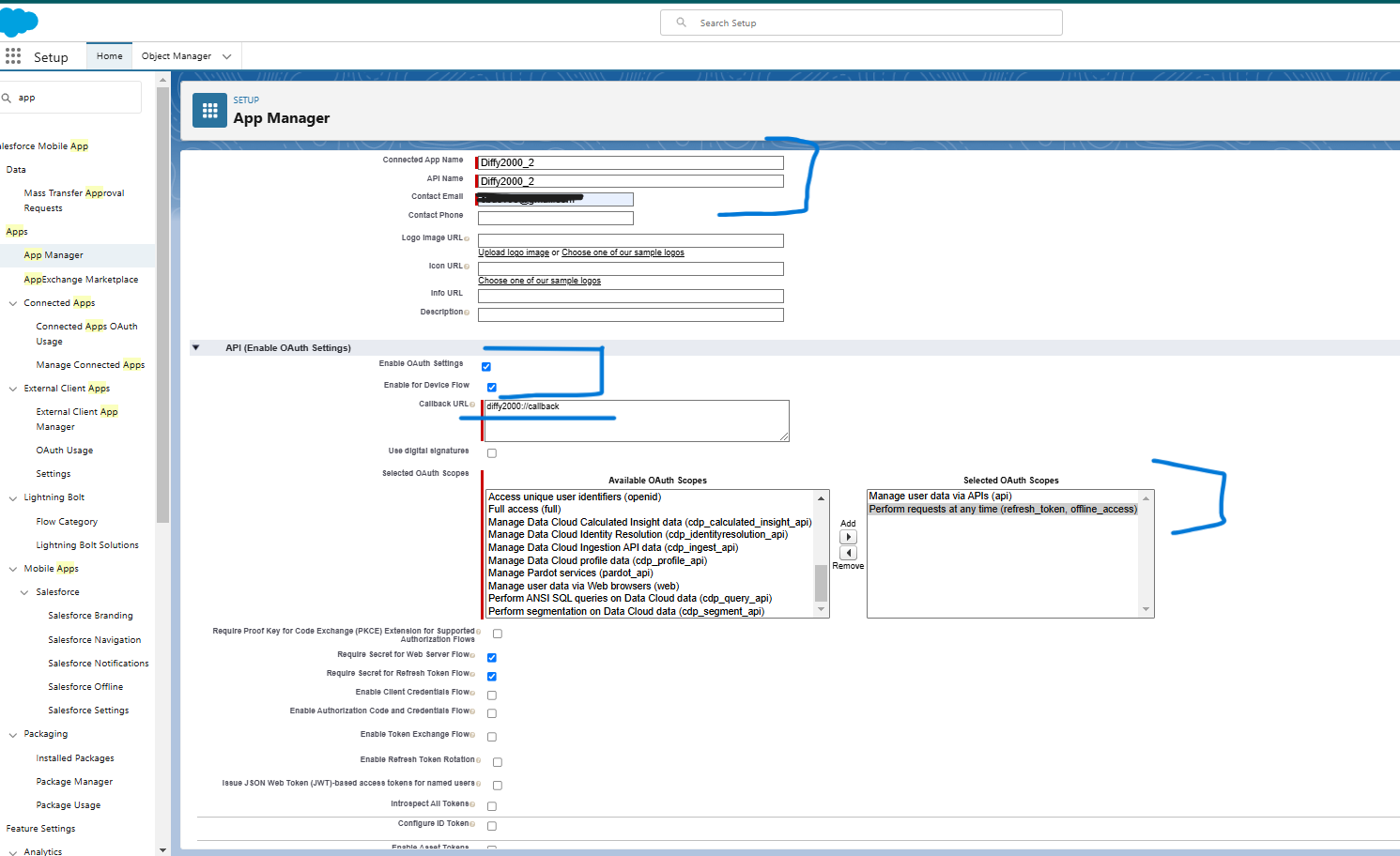This screenshot has height=856, width=1400.
Task: Click into Info URL field
Action: [630, 296]
